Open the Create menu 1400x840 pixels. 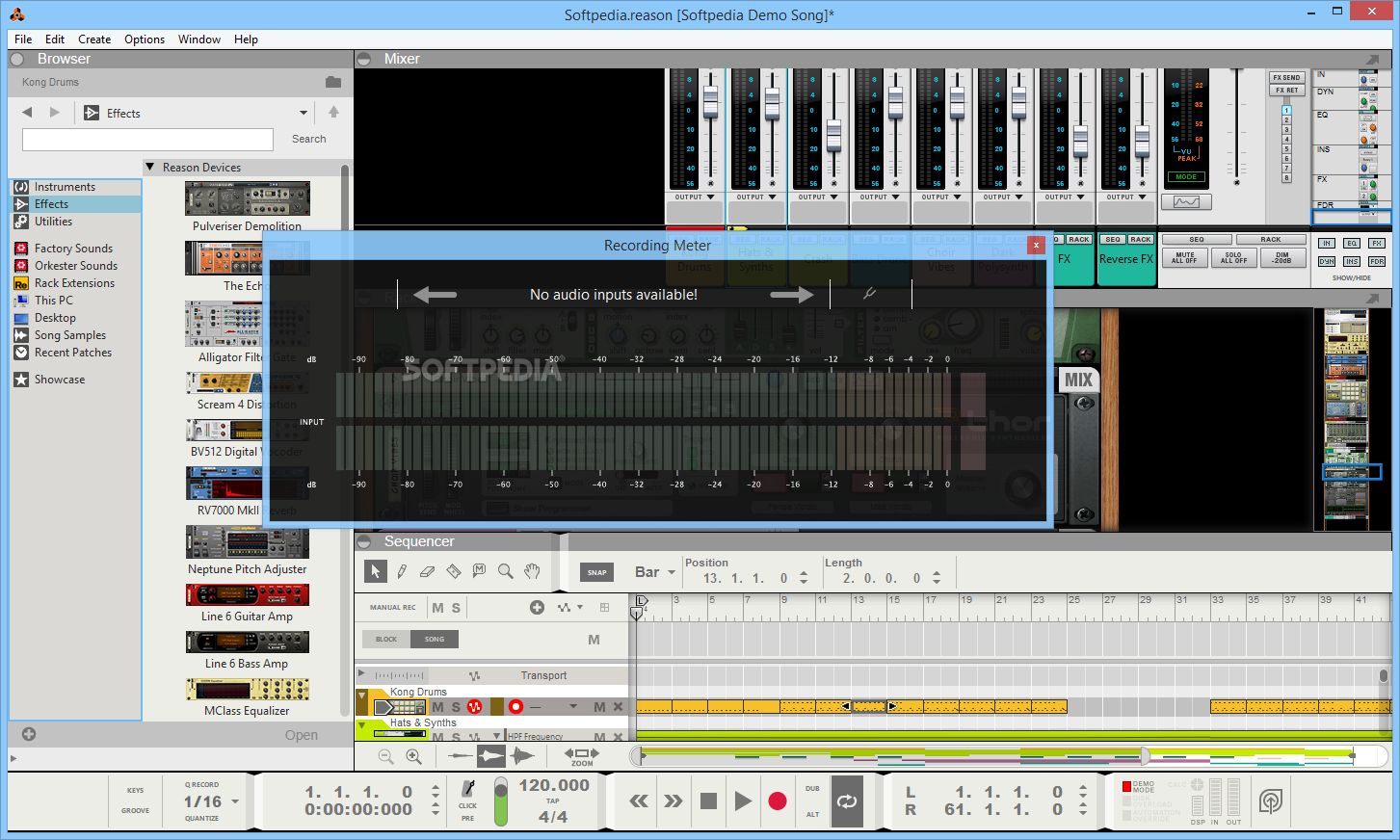pos(94,39)
